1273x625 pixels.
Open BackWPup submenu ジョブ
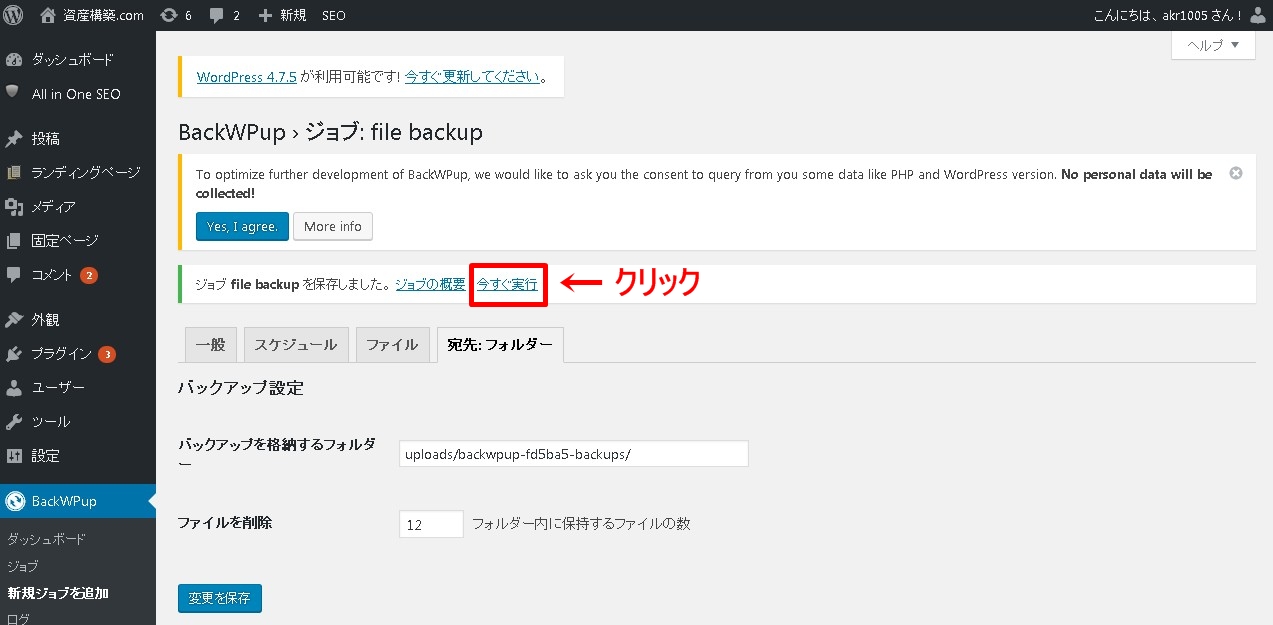tap(23, 566)
